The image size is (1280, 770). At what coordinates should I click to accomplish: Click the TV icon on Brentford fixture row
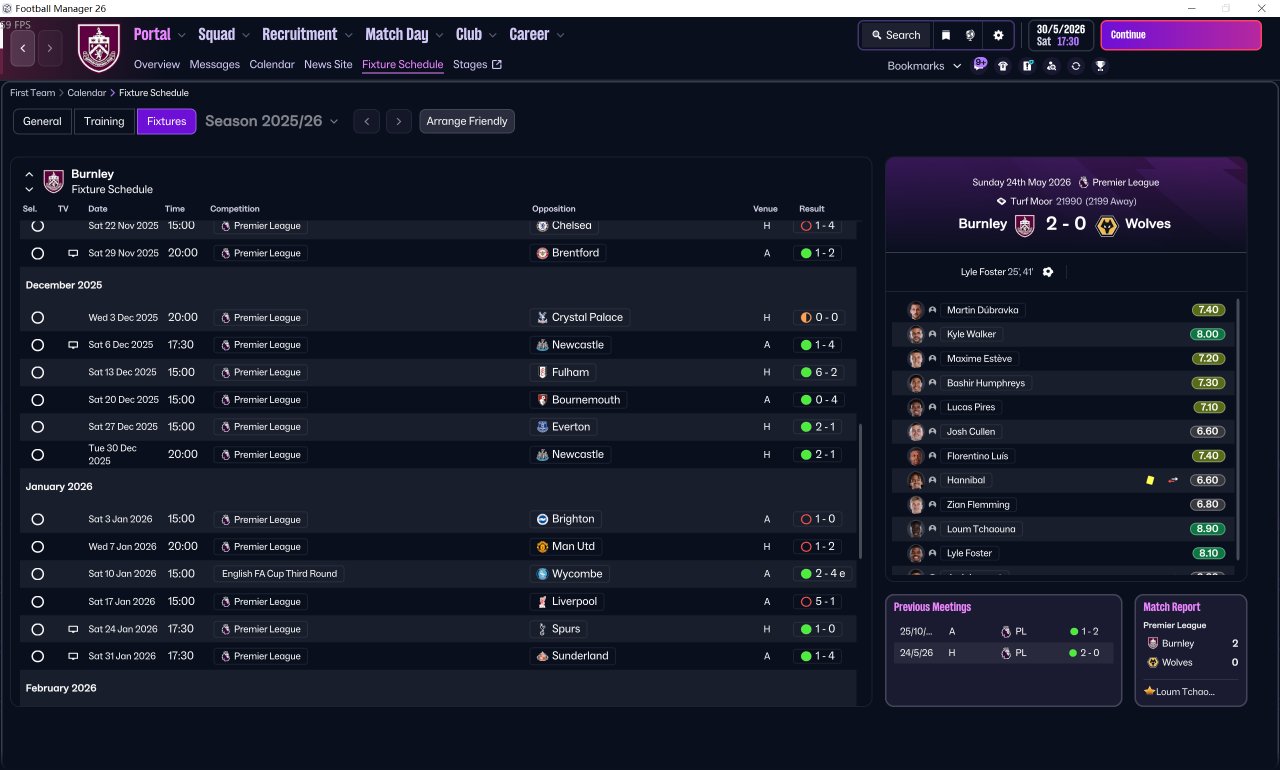coord(73,253)
